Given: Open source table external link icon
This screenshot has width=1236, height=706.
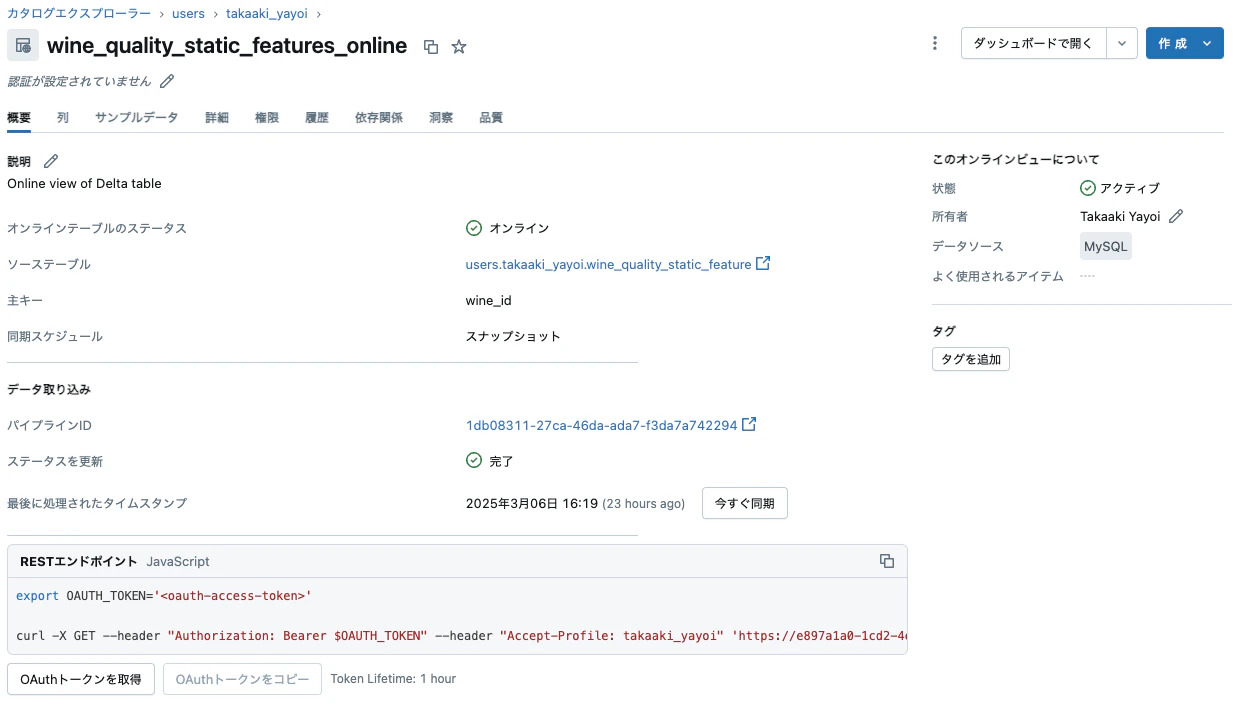Looking at the screenshot, I should [763, 264].
